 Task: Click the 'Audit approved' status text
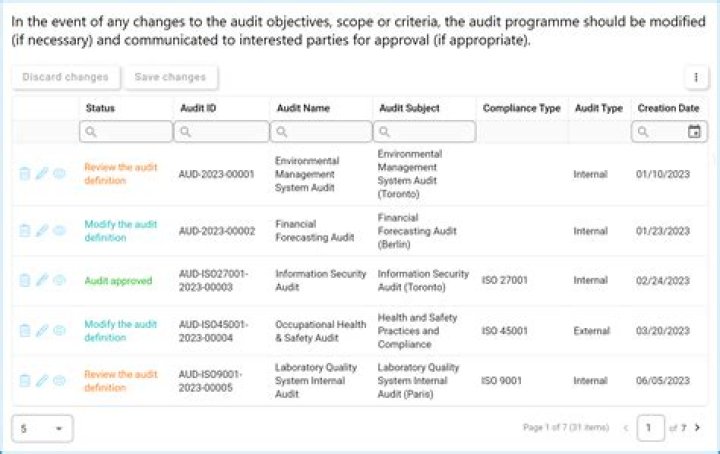tap(118, 280)
